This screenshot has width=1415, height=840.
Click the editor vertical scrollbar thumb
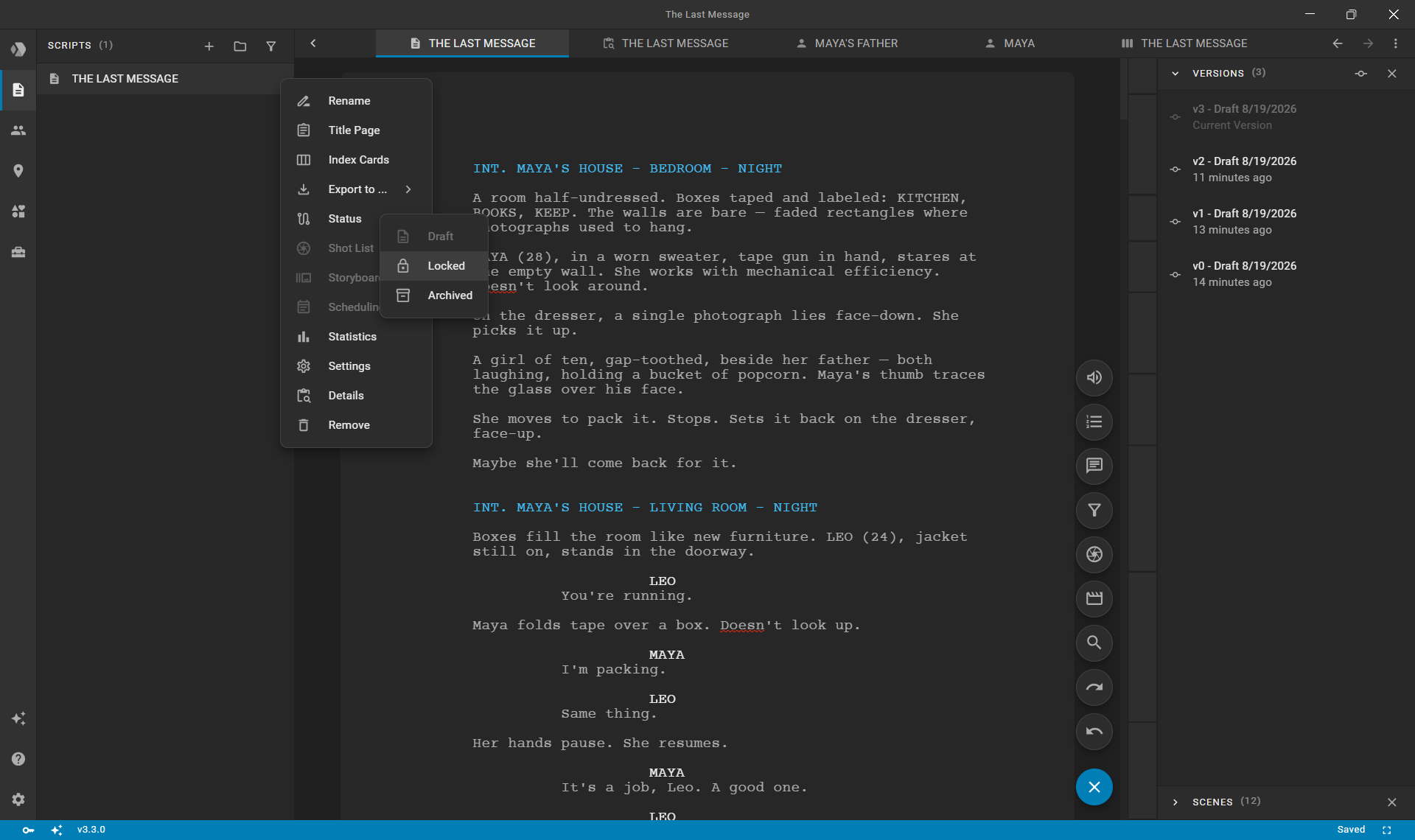(1124, 90)
